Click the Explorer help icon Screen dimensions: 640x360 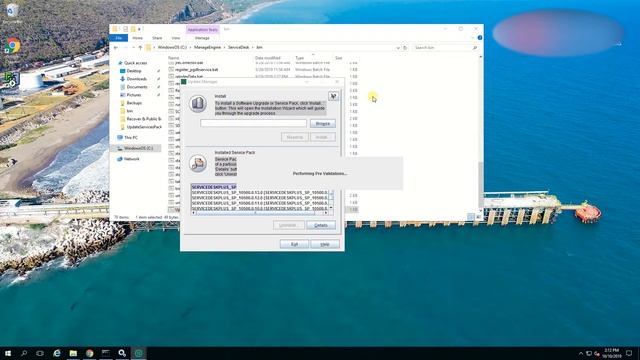tap(480, 38)
